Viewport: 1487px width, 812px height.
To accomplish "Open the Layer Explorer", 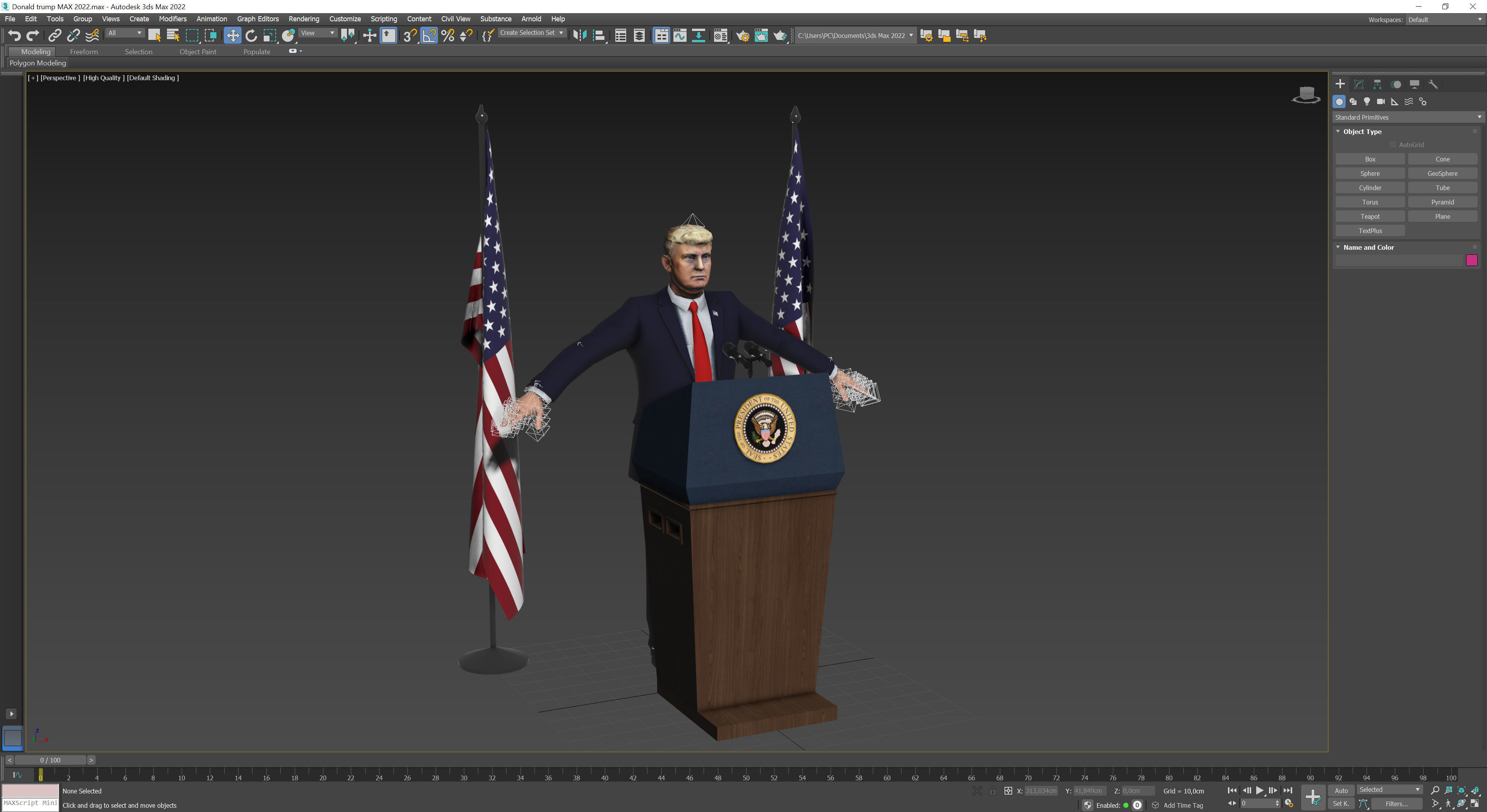I will pos(639,36).
